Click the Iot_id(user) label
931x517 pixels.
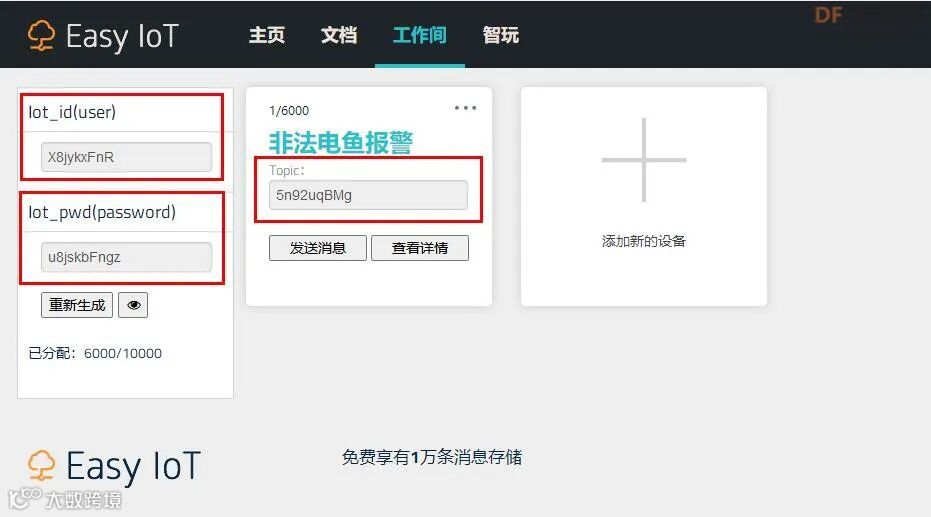72,112
